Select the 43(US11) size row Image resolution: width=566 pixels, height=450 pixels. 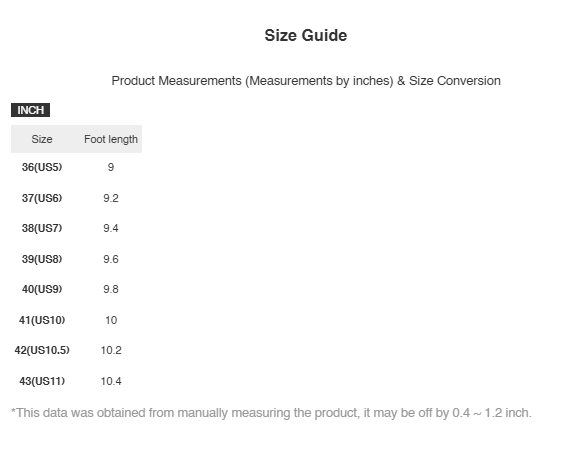coord(77,381)
